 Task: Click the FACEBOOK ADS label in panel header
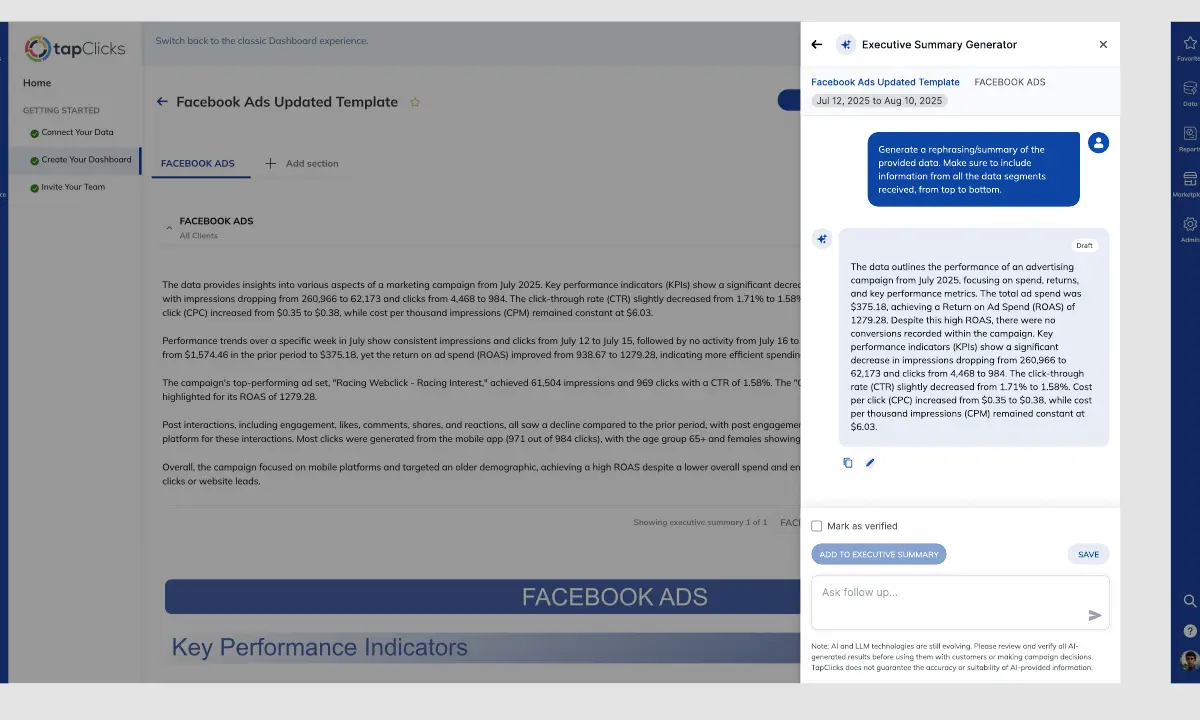1010,82
